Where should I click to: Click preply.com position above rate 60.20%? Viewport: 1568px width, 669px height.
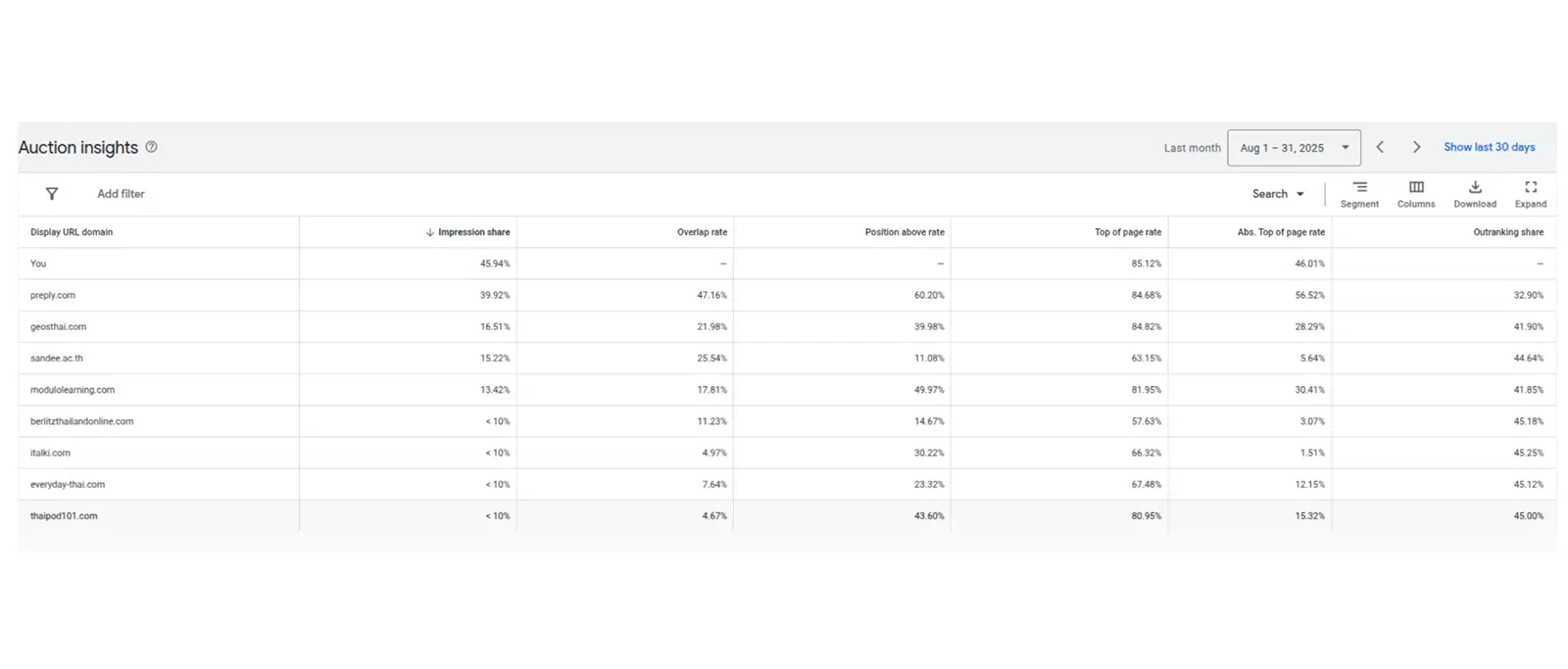click(x=929, y=295)
